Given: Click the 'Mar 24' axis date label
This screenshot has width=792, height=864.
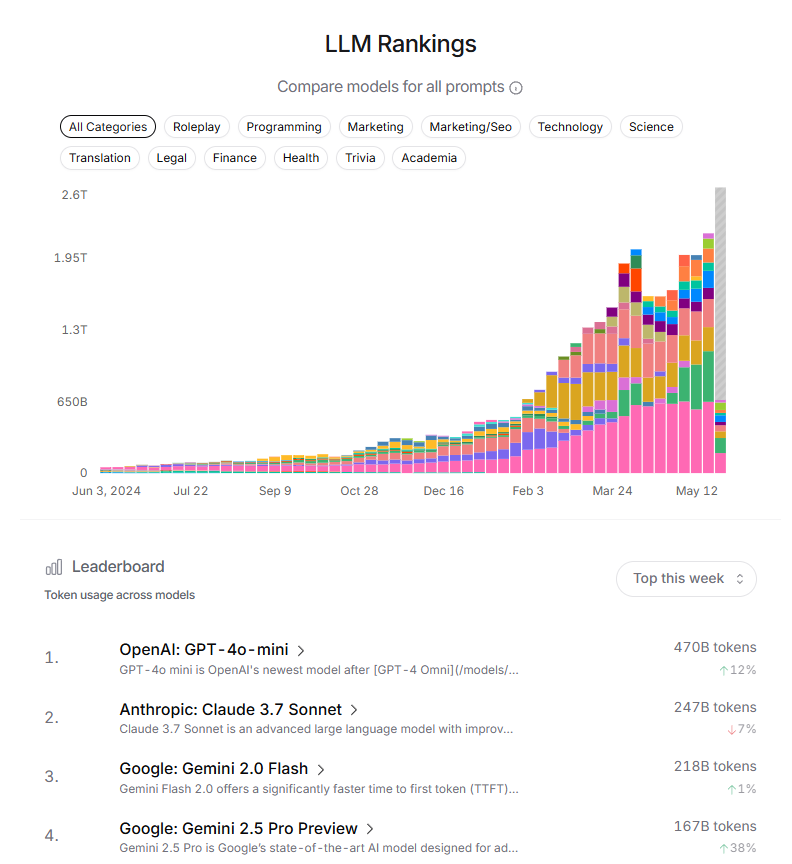Looking at the screenshot, I should (x=612, y=491).
